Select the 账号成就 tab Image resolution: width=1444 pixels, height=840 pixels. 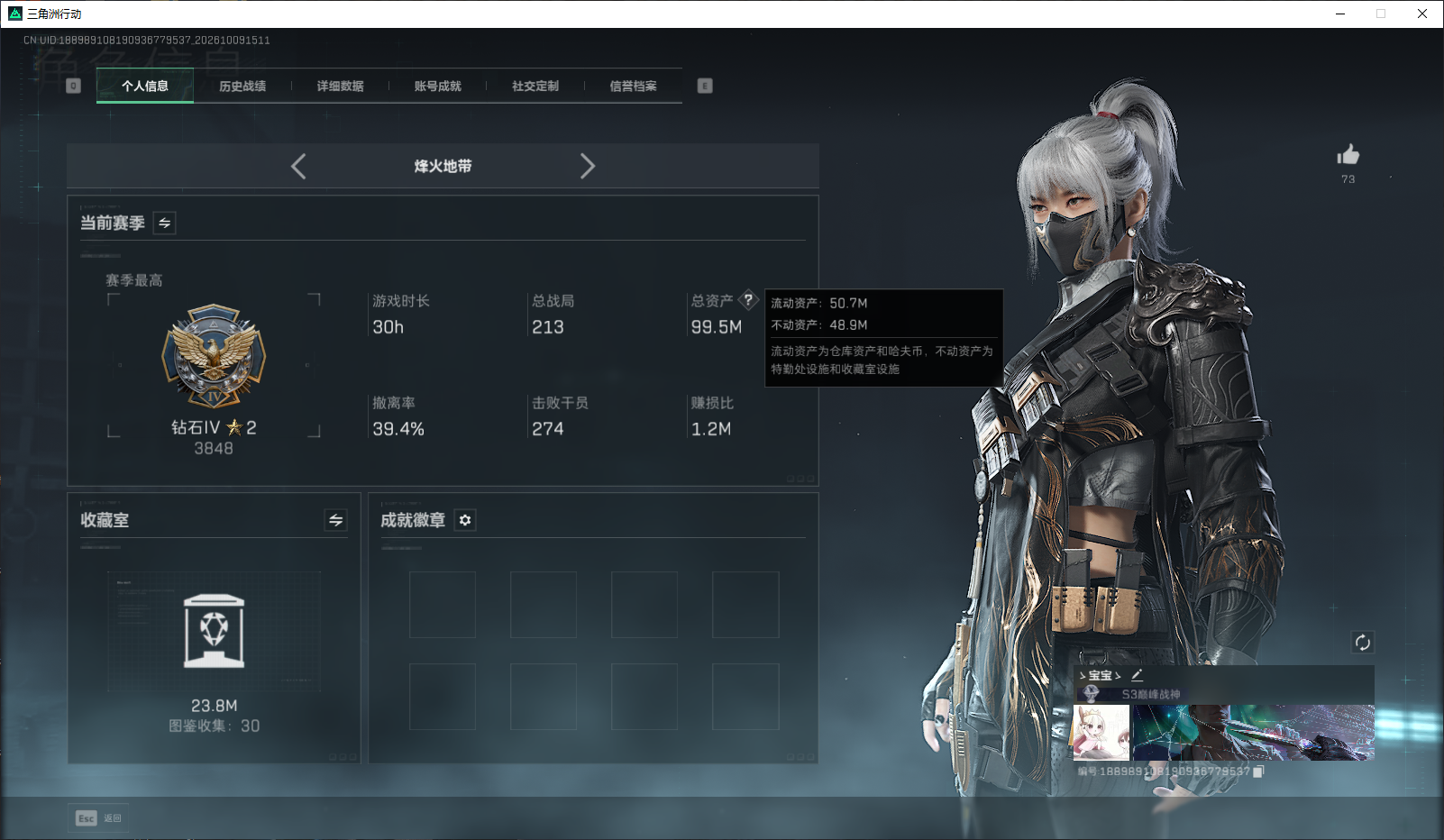coord(437,87)
